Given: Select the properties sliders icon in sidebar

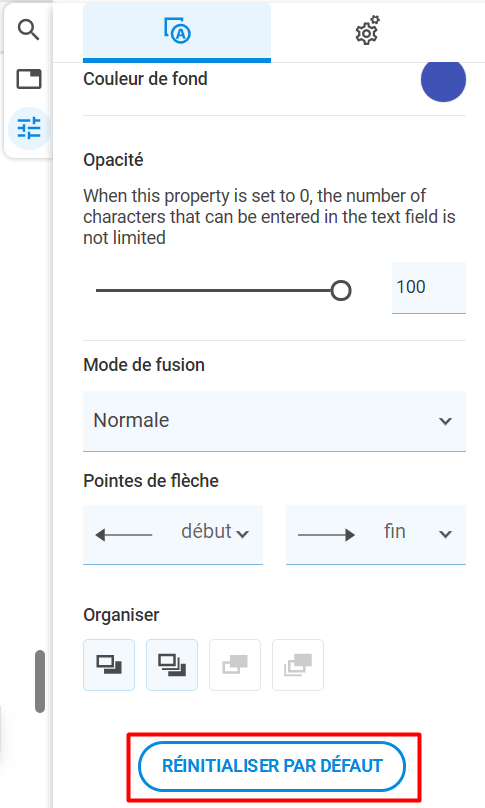Looking at the screenshot, I should tap(29, 128).
